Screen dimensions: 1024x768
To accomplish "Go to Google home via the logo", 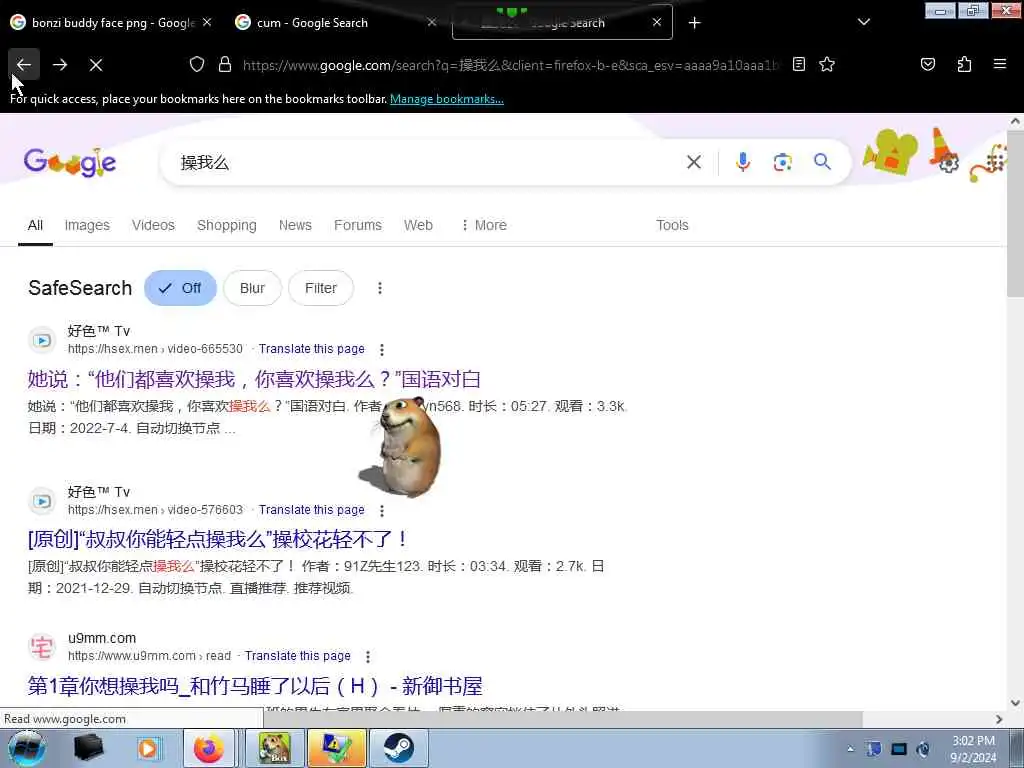I will [x=70, y=162].
